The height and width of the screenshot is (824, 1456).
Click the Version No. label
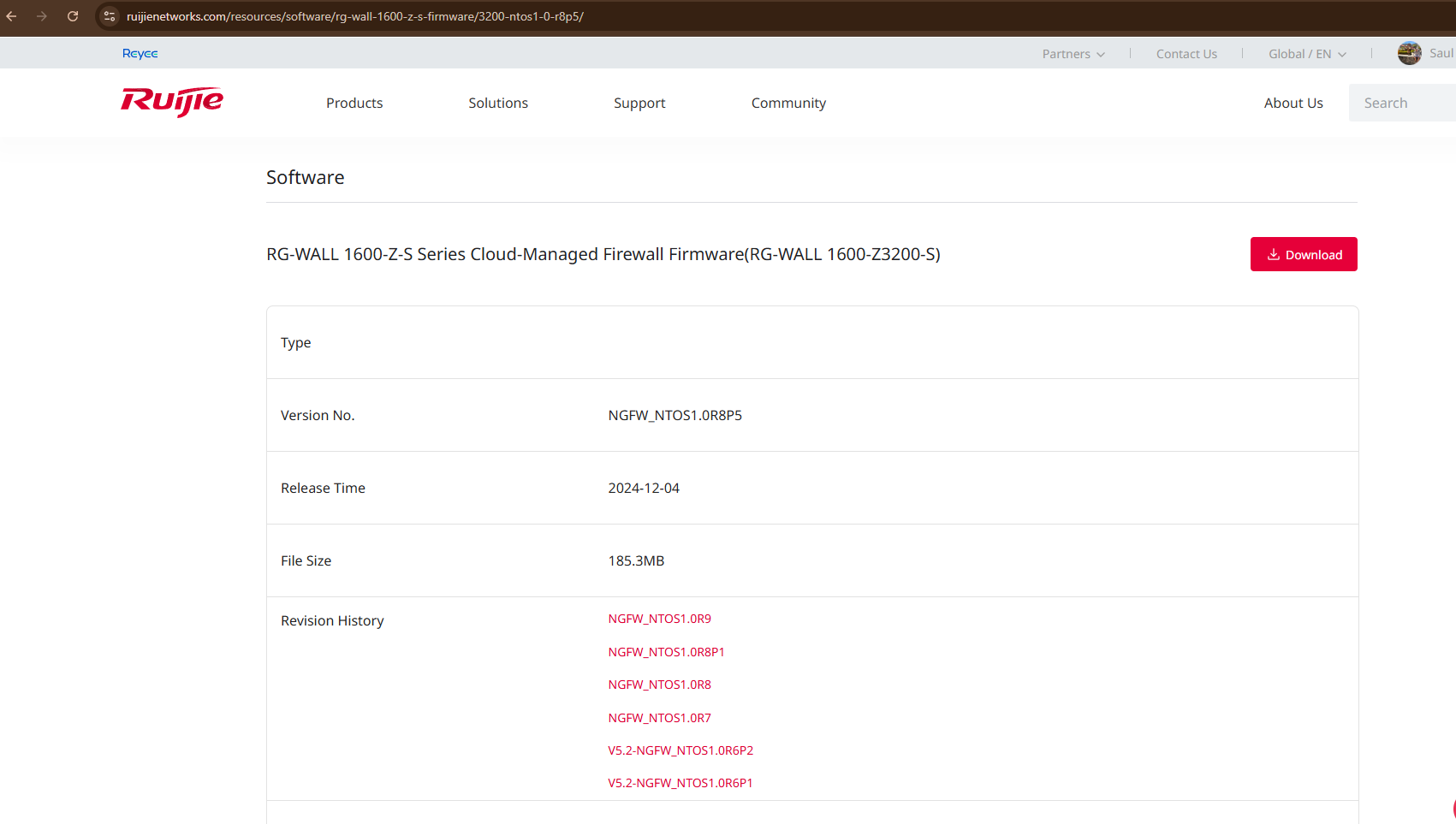318,415
